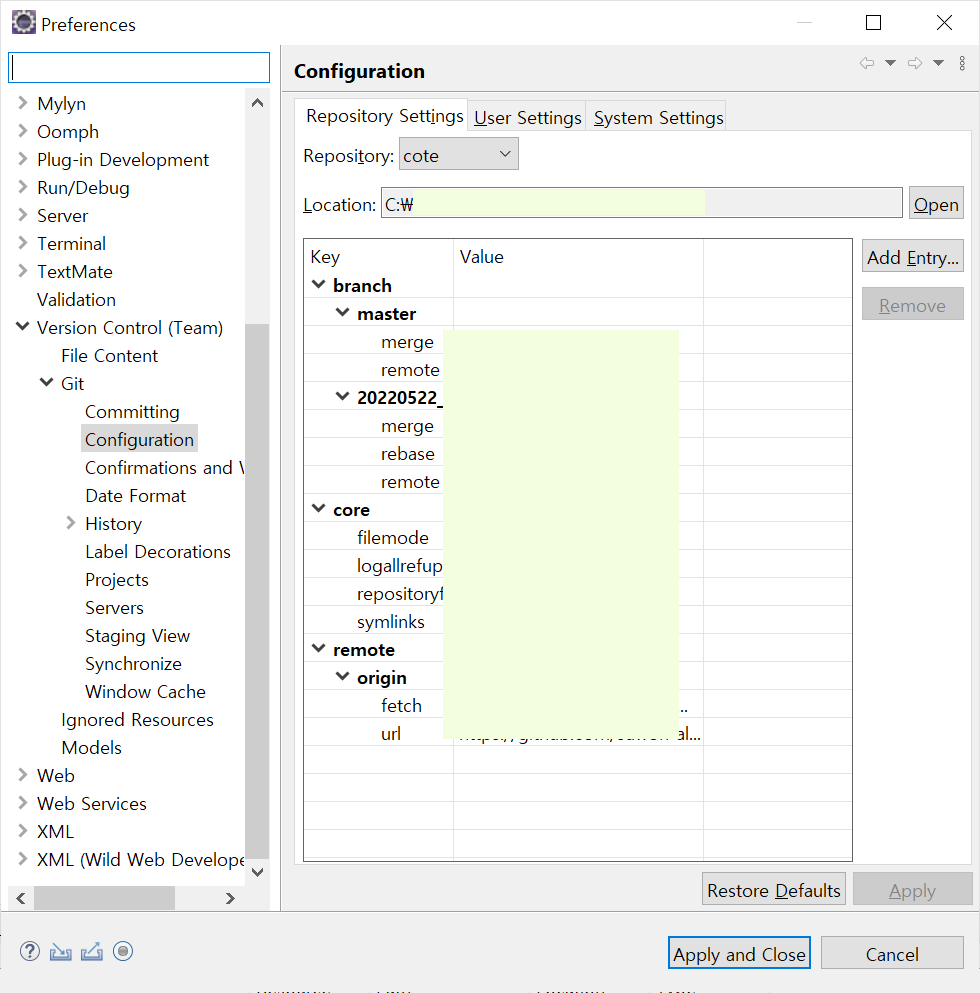980x993 pixels.
Task: Click Apply and Close
Action: coord(739,954)
